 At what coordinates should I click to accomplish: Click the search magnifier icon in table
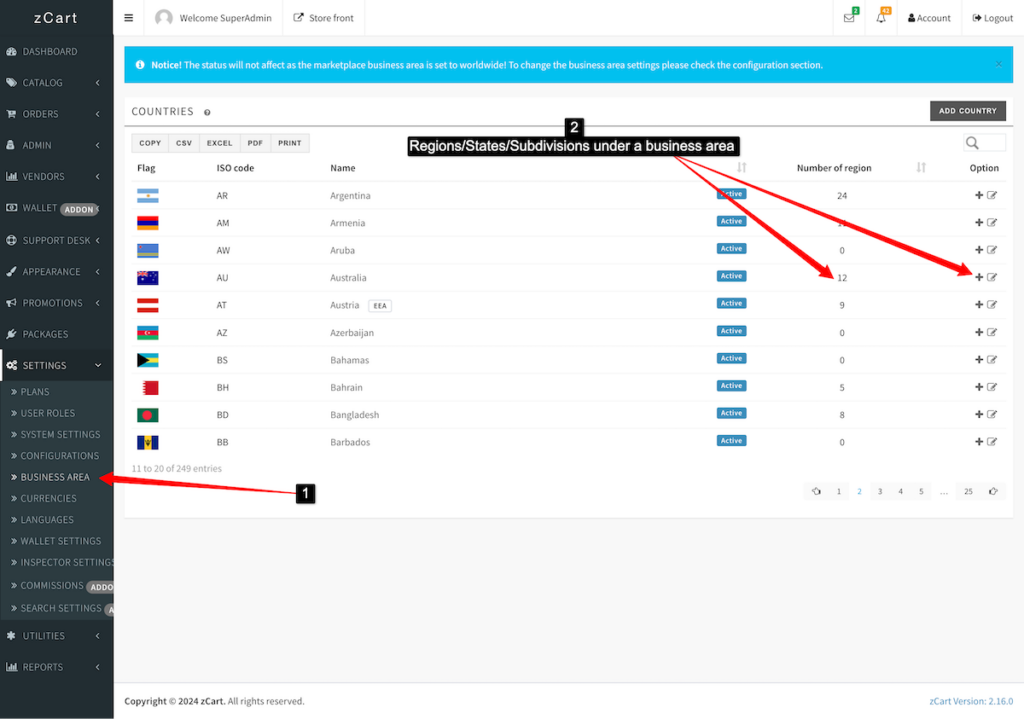[x=972, y=143]
